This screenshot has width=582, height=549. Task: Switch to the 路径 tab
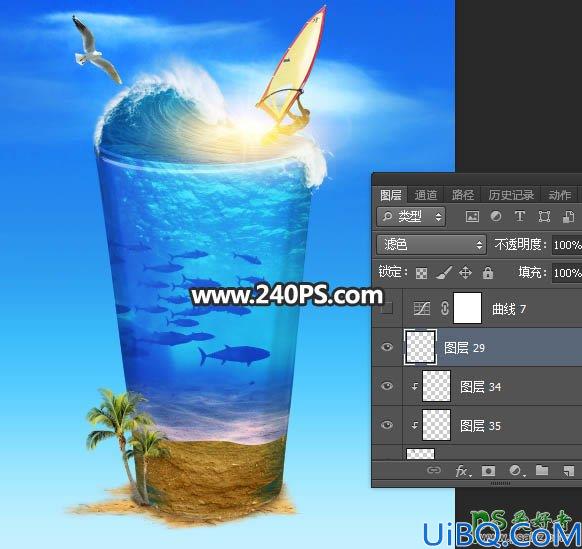coord(462,195)
